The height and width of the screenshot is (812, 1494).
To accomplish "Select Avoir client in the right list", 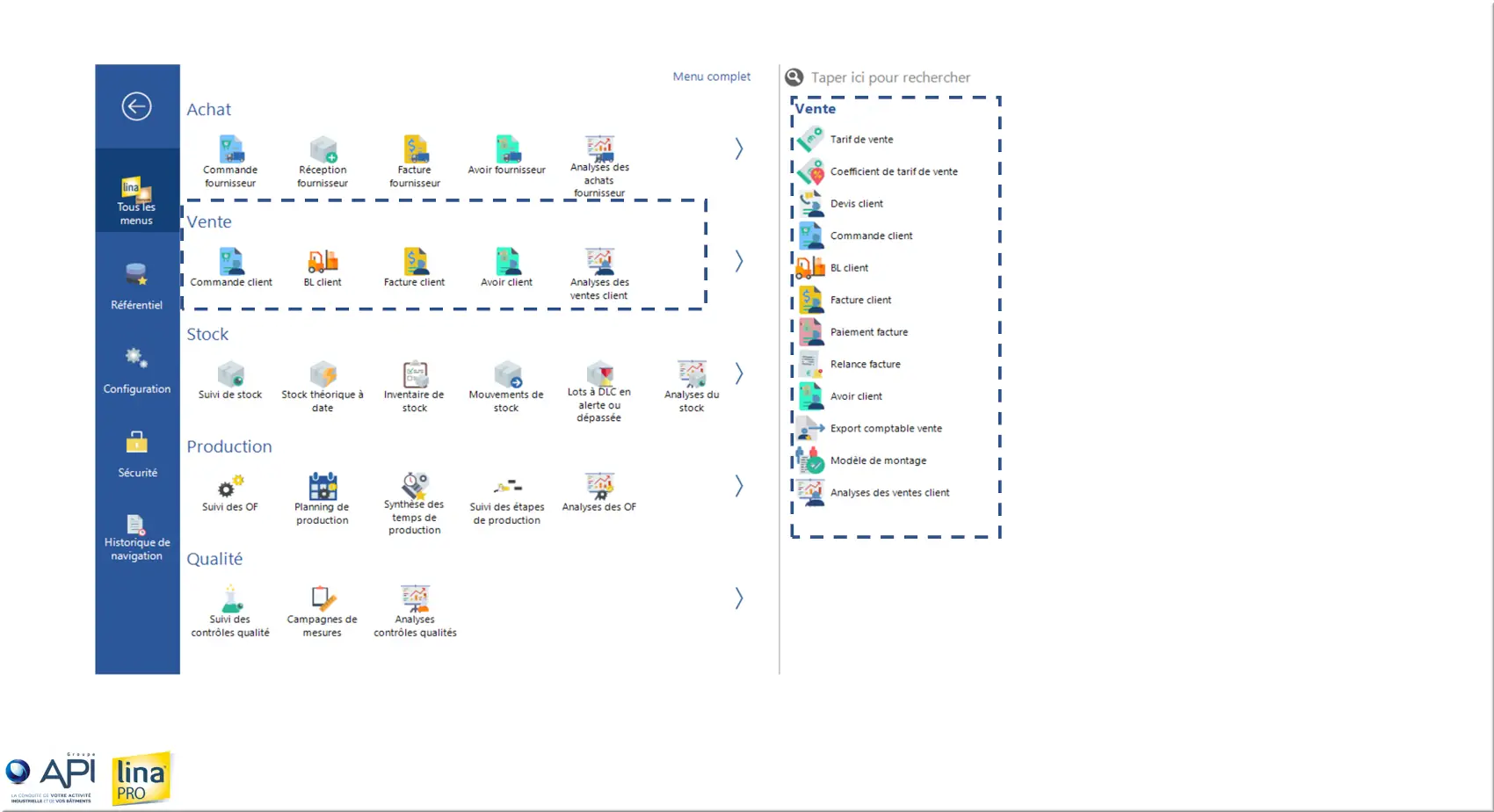I will tap(856, 396).
